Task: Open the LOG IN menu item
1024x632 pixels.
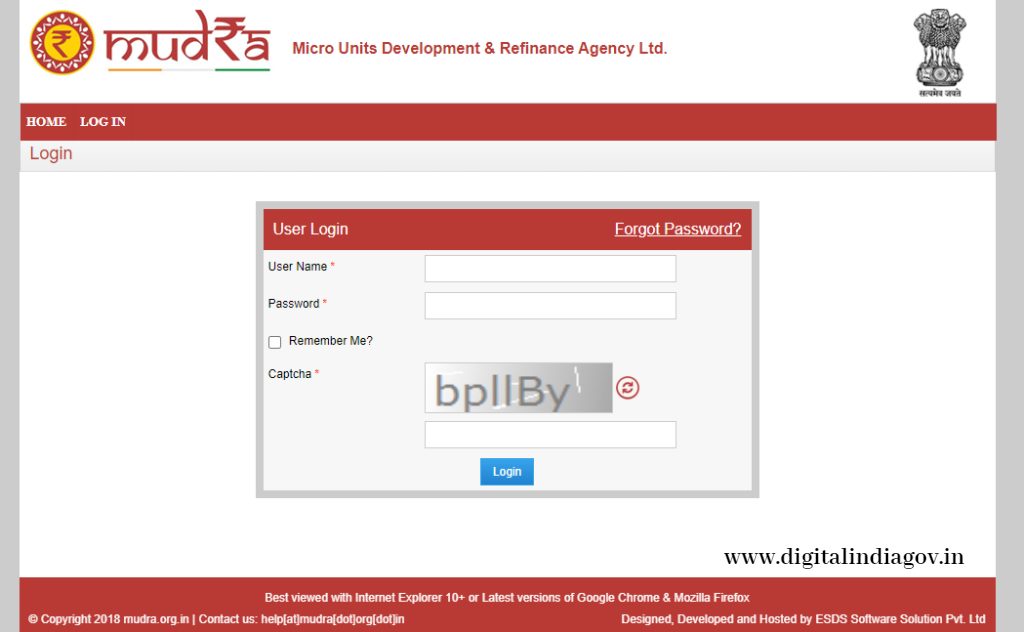Action: pyautogui.click(x=103, y=121)
